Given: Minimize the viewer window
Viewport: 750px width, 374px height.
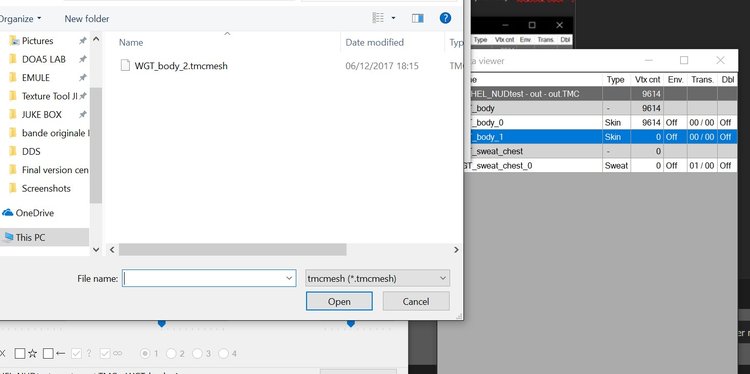Looking at the screenshot, I should click(649, 60).
